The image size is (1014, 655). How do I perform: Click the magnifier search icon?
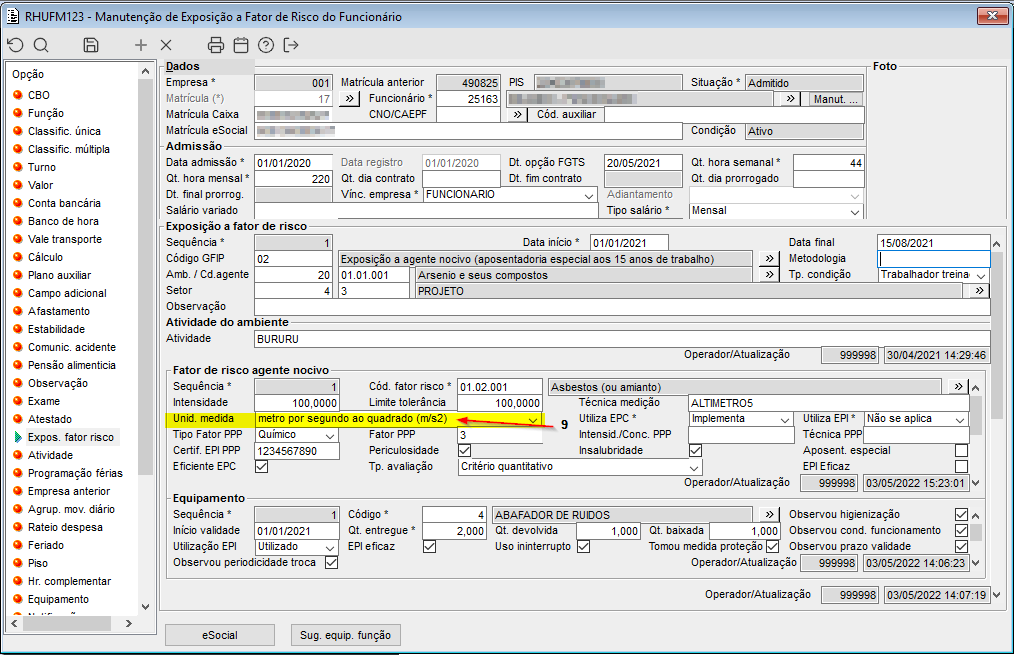tap(41, 45)
